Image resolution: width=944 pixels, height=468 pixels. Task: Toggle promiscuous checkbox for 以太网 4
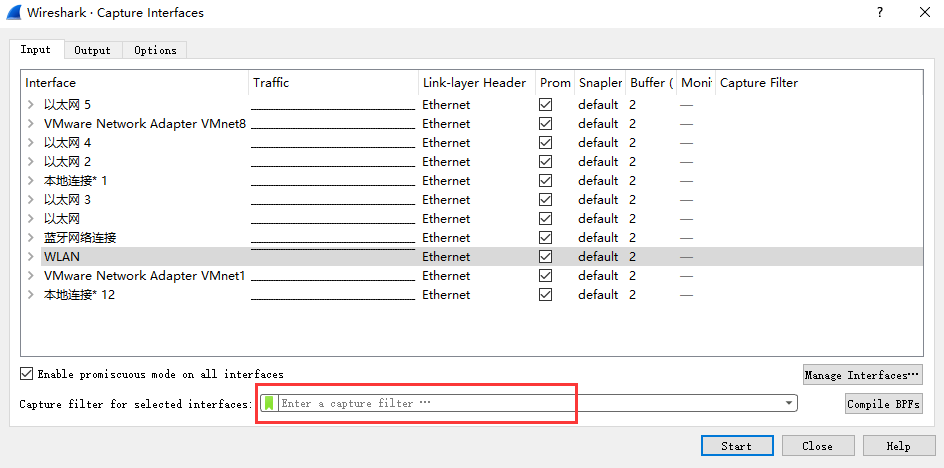point(545,143)
